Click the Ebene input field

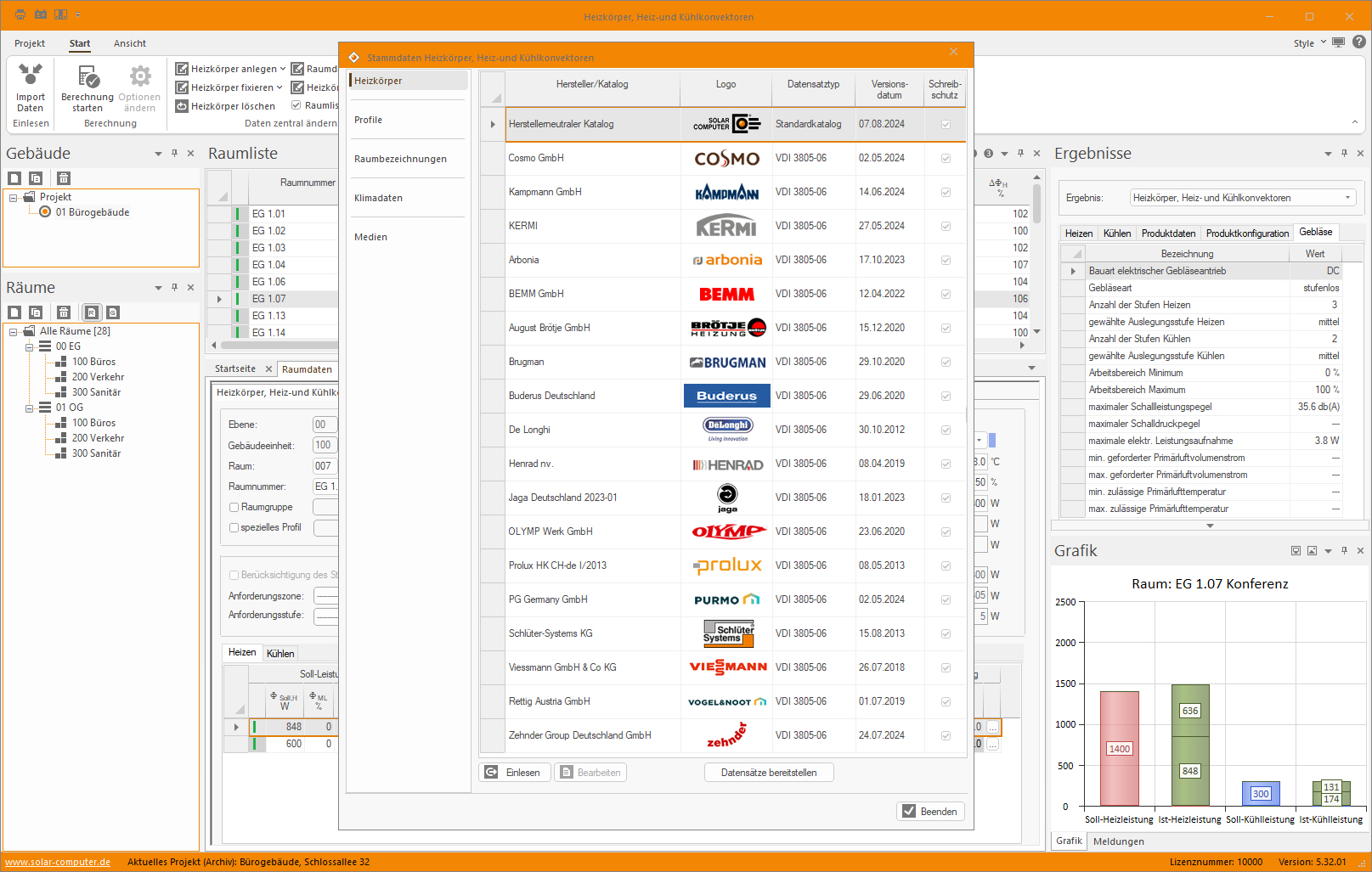click(x=325, y=425)
